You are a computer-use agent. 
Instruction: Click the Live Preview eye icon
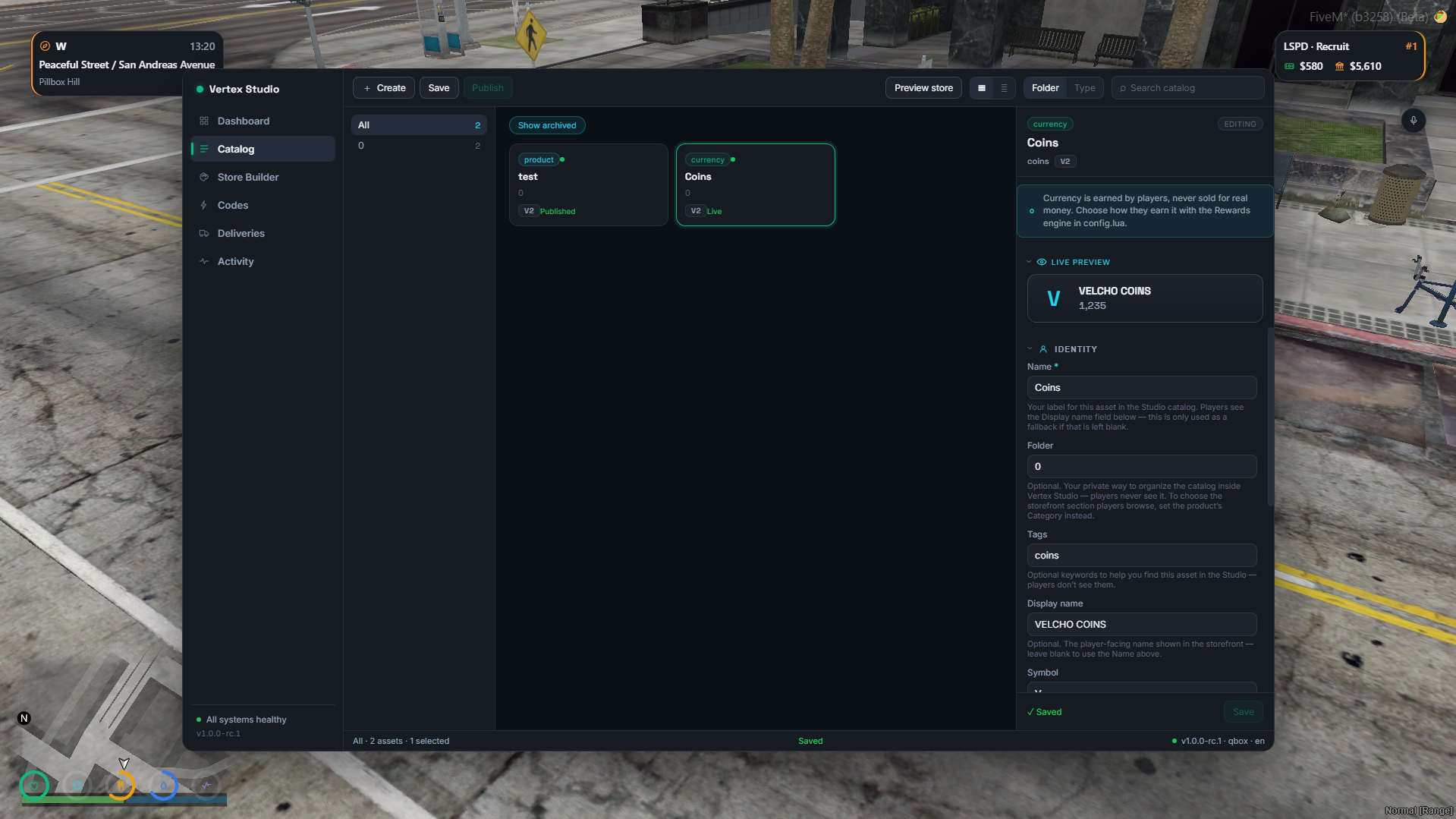pos(1042,262)
